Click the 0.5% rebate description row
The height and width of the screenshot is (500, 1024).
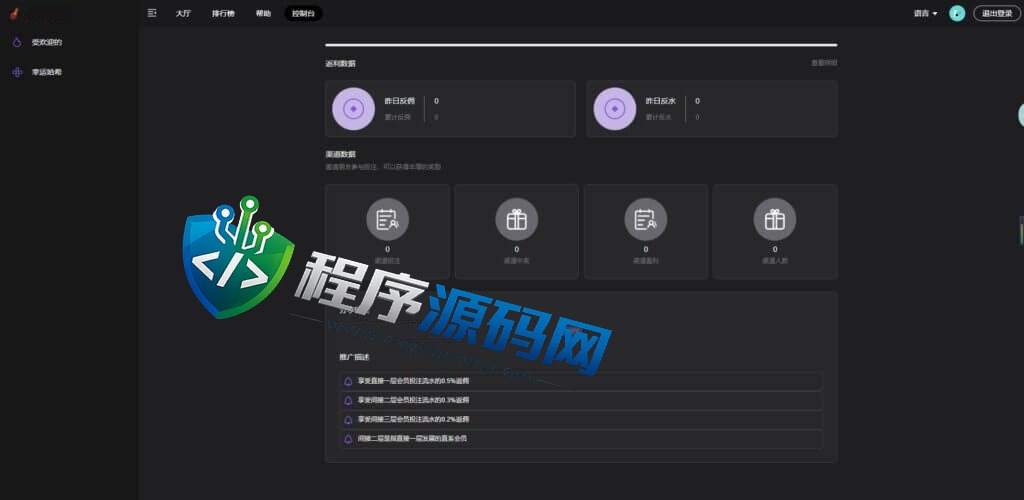[x=581, y=381]
